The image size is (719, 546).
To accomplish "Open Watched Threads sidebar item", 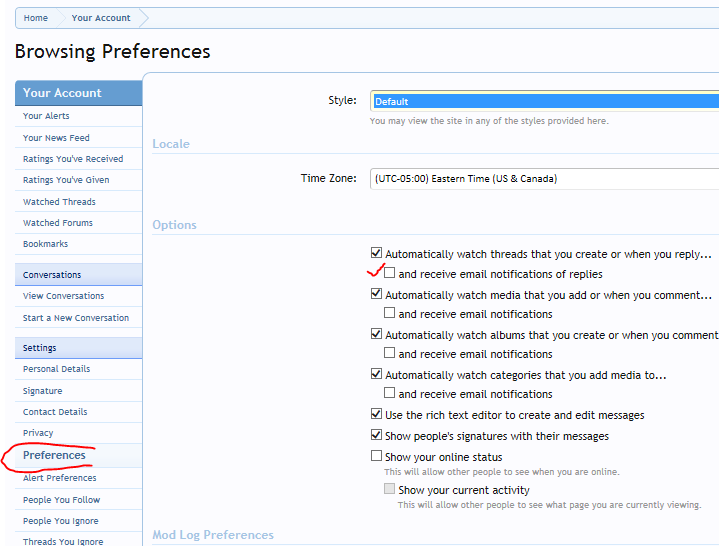I will (x=59, y=202).
